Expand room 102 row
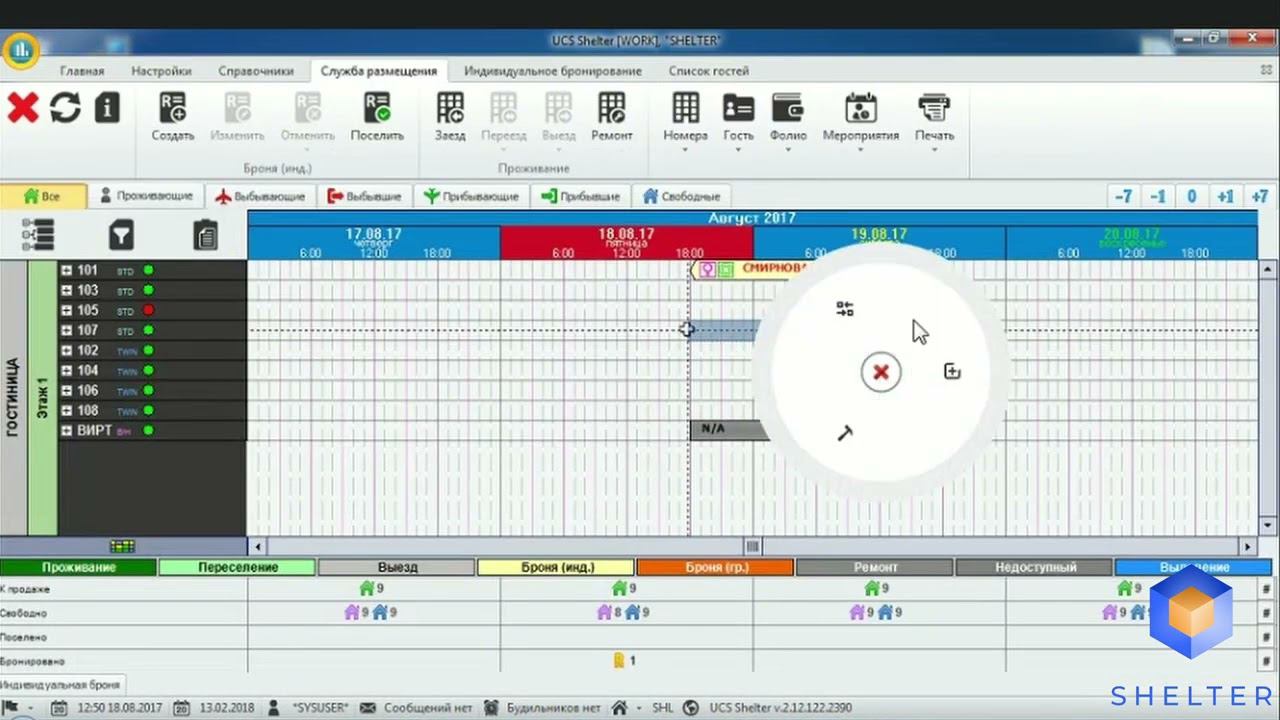The width and height of the screenshot is (1280, 720). pyautogui.click(x=67, y=350)
